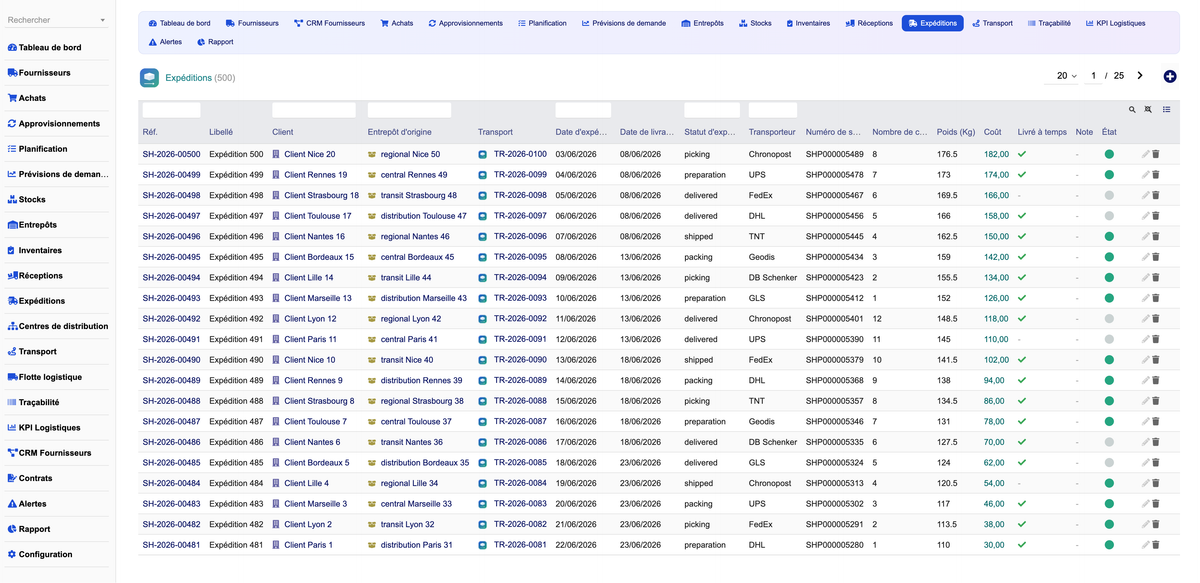The image size is (1200, 583).
Task: Click the Transporteur filter input field
Action: point(773,110)
